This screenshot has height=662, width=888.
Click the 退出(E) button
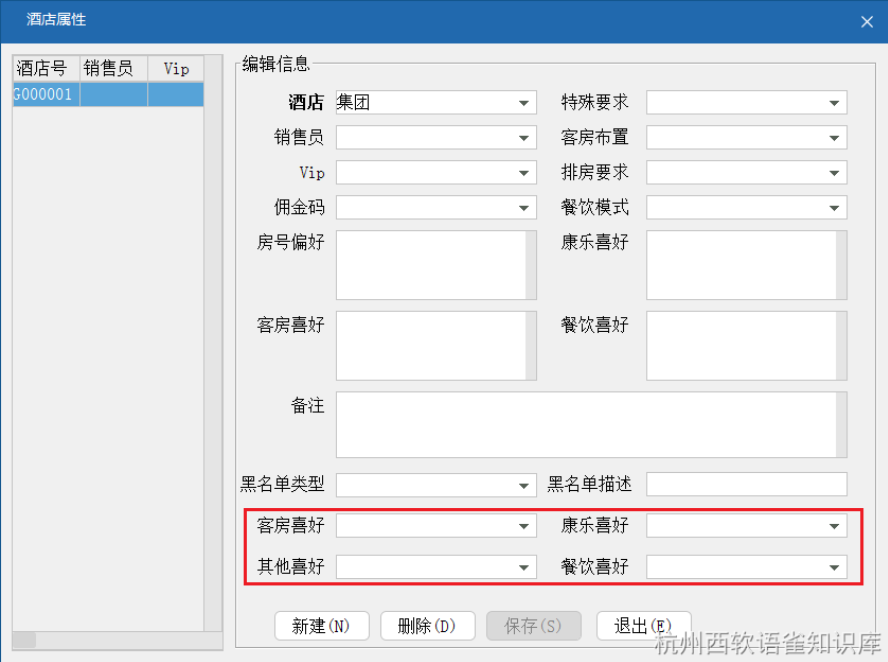coord(644,626)
